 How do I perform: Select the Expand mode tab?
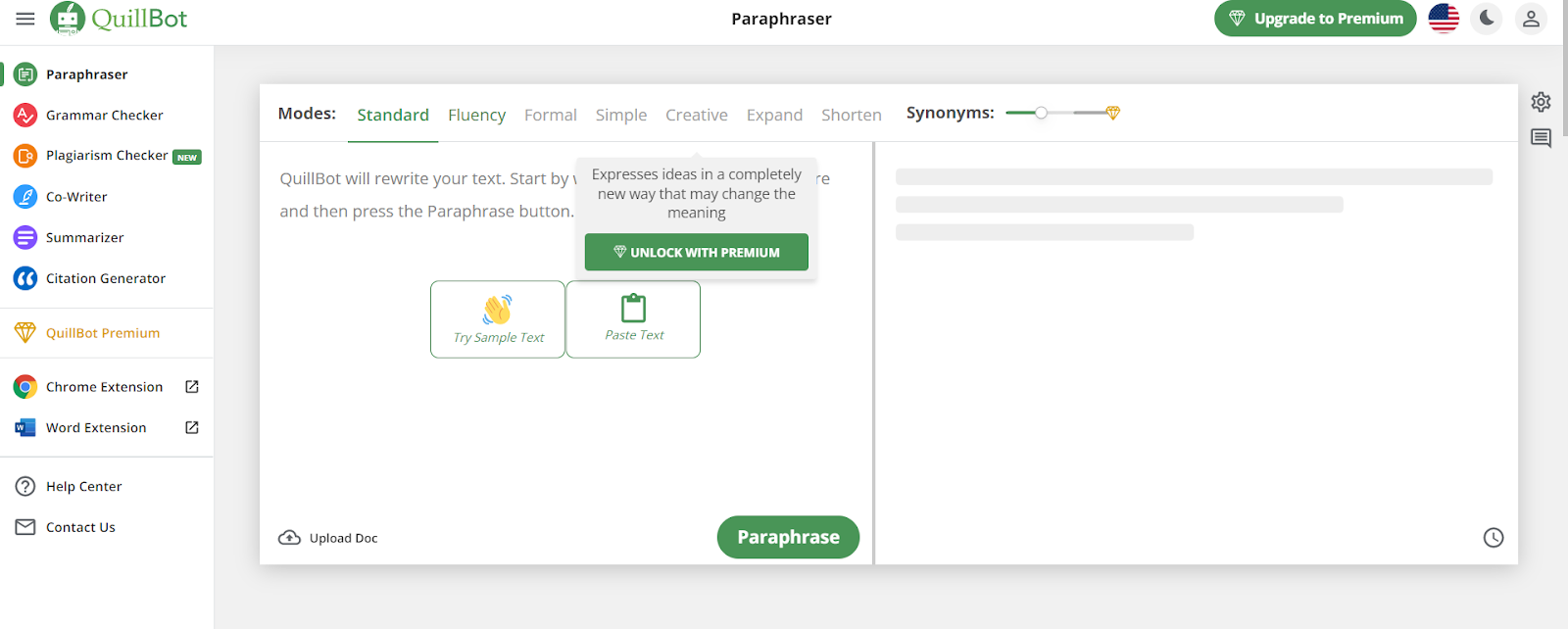774,115
